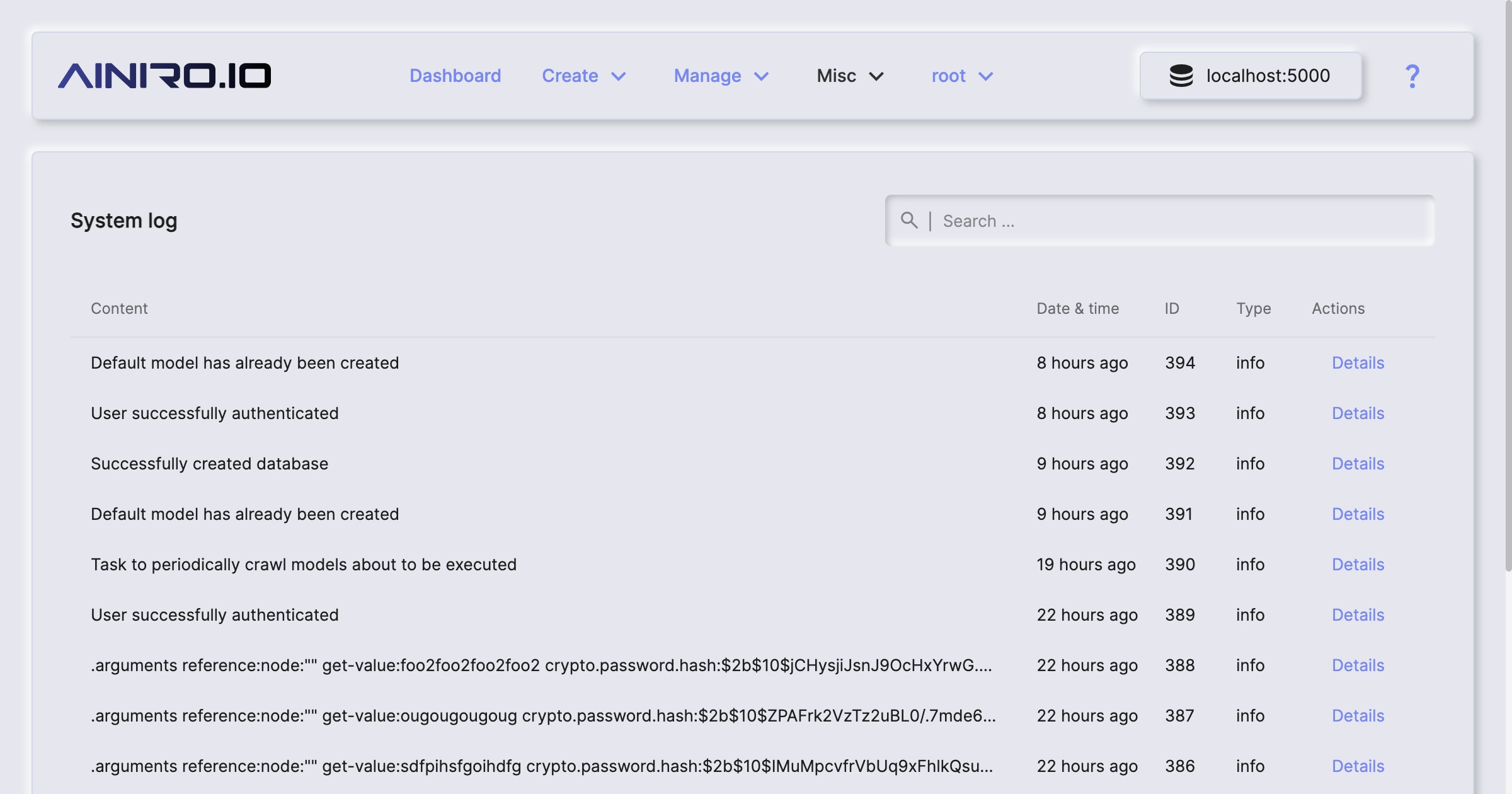Image resolution: width=1512 pixels, height=794 pixels.
Task: Click the search magnifier icon
Action: 908,220
